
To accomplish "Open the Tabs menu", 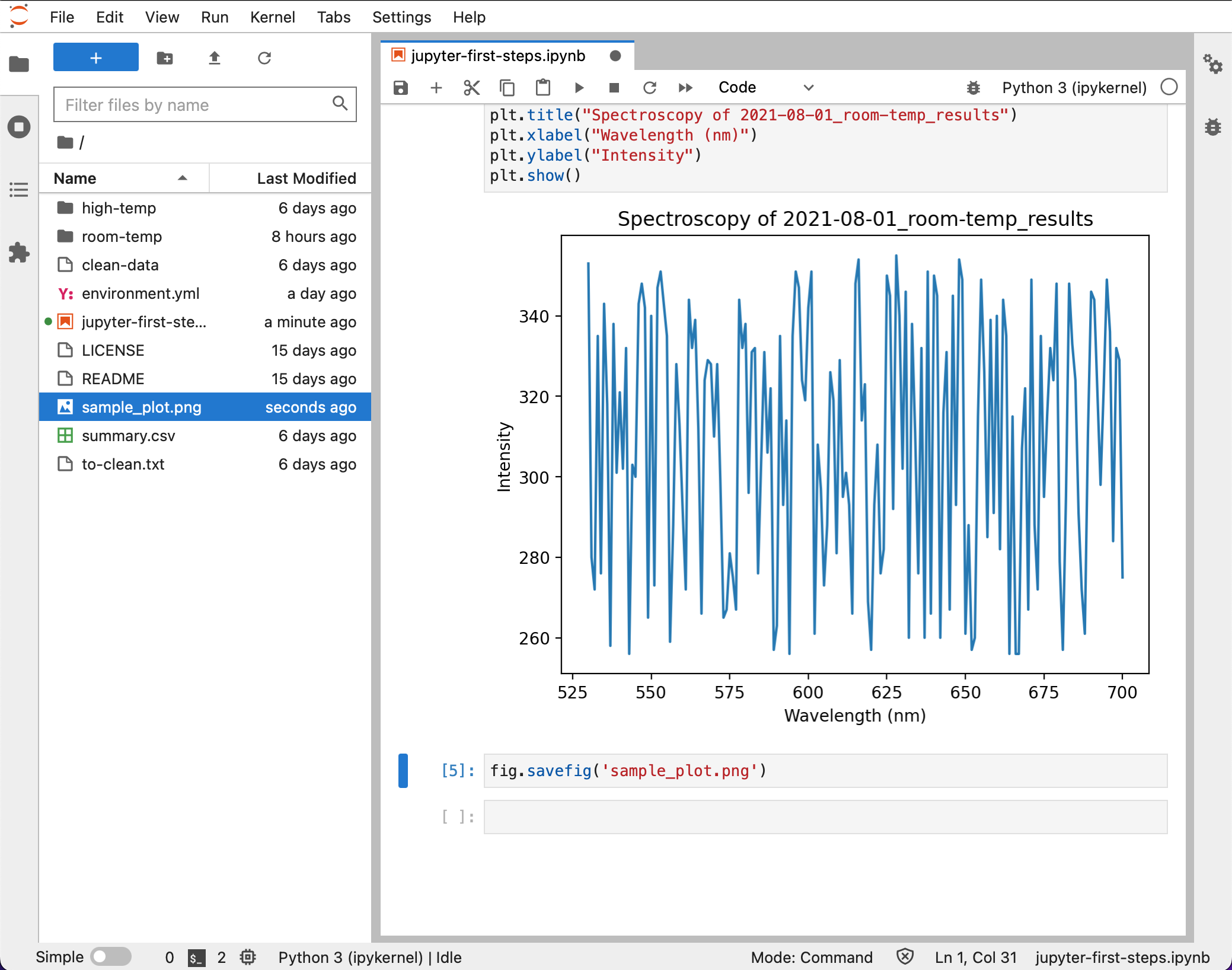I will point(334,17).
